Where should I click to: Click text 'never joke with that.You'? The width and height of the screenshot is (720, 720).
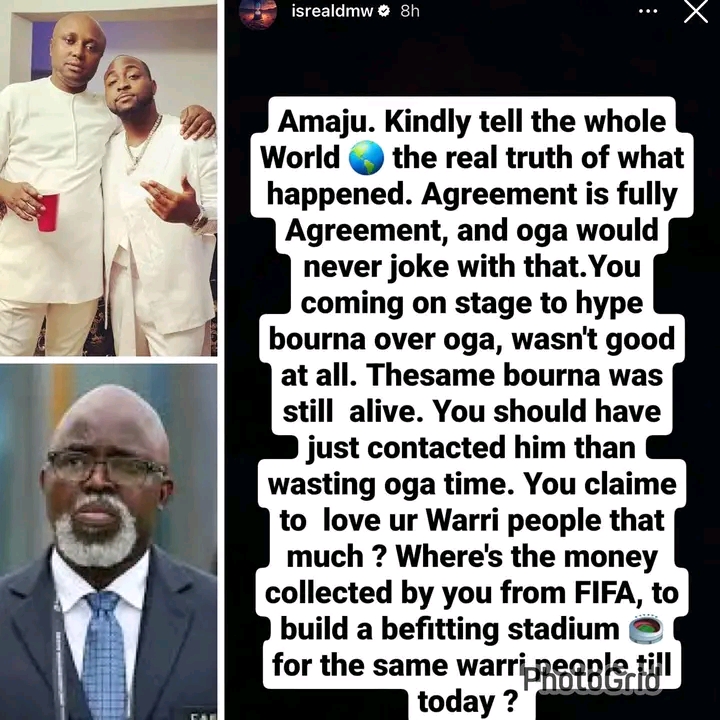click(472, 267)
